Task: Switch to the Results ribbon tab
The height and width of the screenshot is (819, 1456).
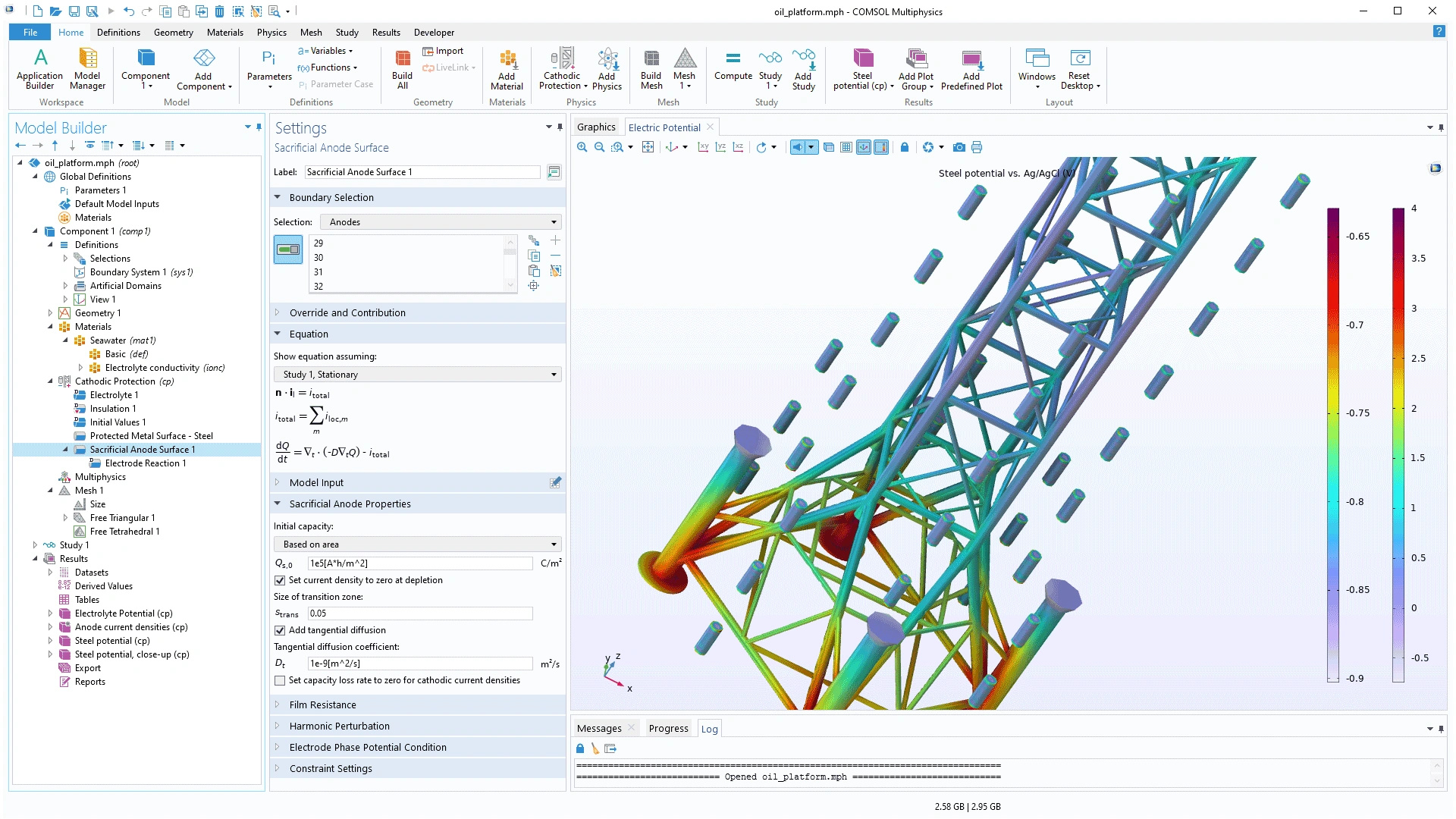Action: (x=386, y=32)
